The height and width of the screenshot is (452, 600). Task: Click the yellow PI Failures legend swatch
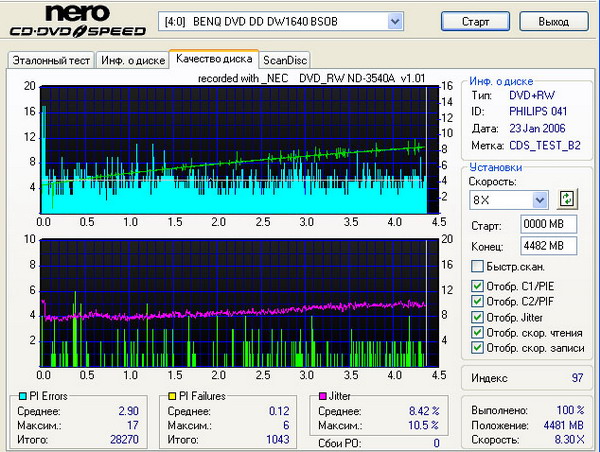[x=172, y=396]
